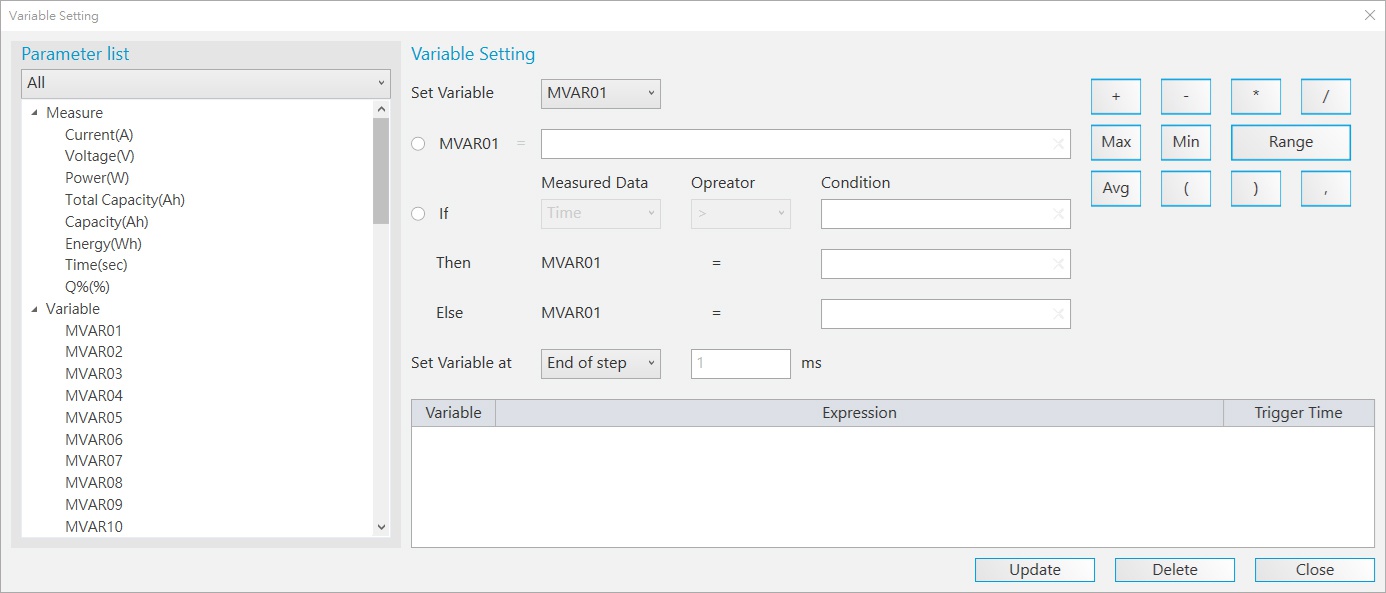Click the Update button

coord(1034,570)
